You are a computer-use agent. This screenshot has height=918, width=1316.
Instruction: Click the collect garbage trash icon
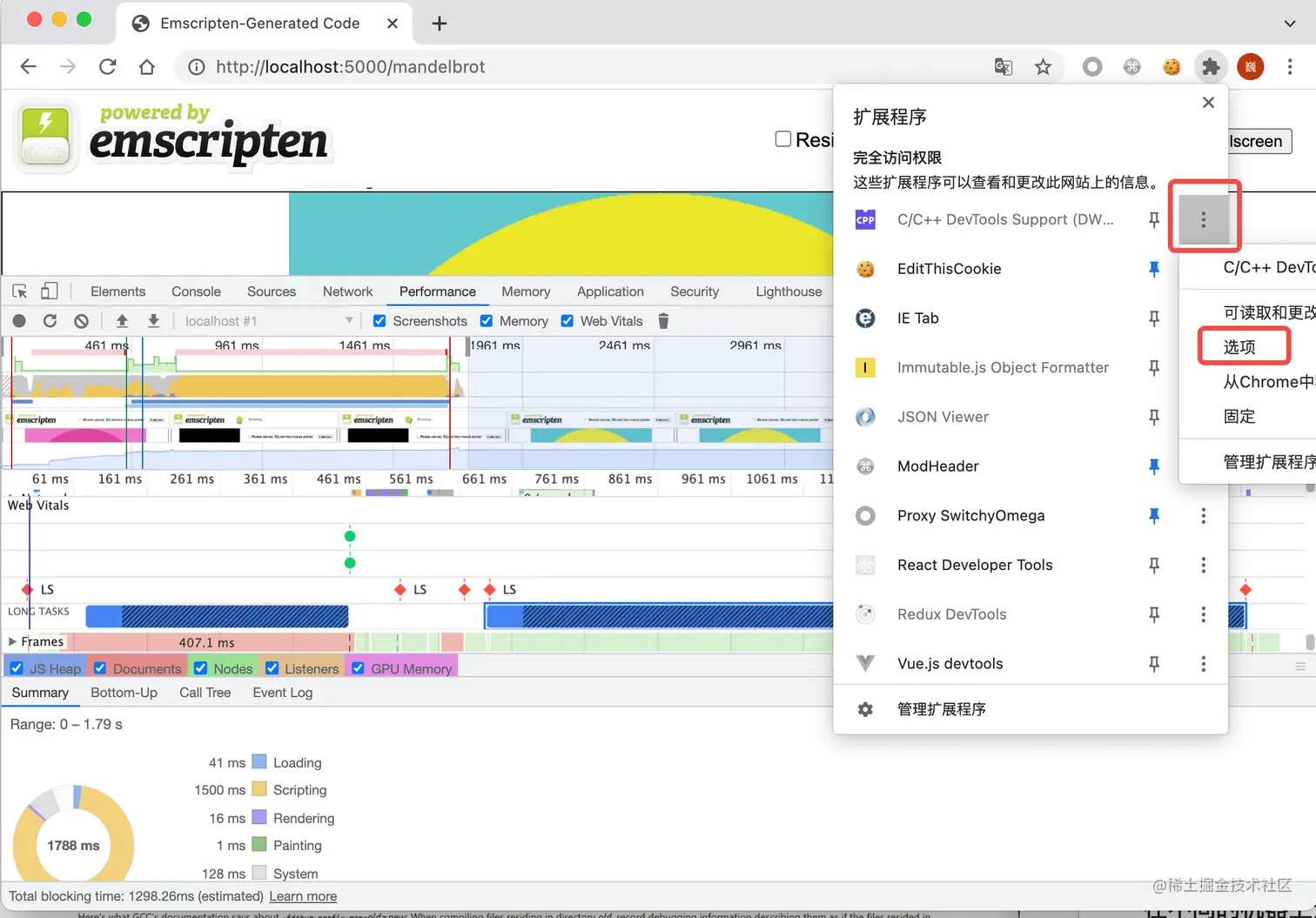(x=663, y=321)
